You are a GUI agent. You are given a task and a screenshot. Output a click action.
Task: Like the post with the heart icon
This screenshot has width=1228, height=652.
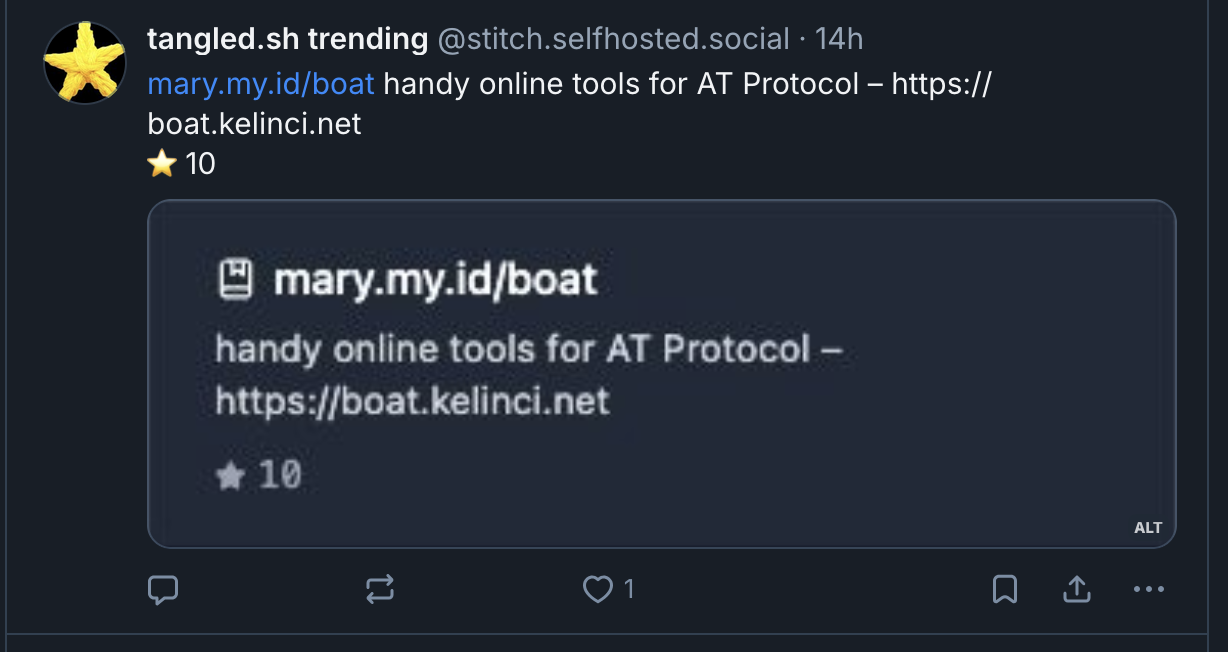598,590
